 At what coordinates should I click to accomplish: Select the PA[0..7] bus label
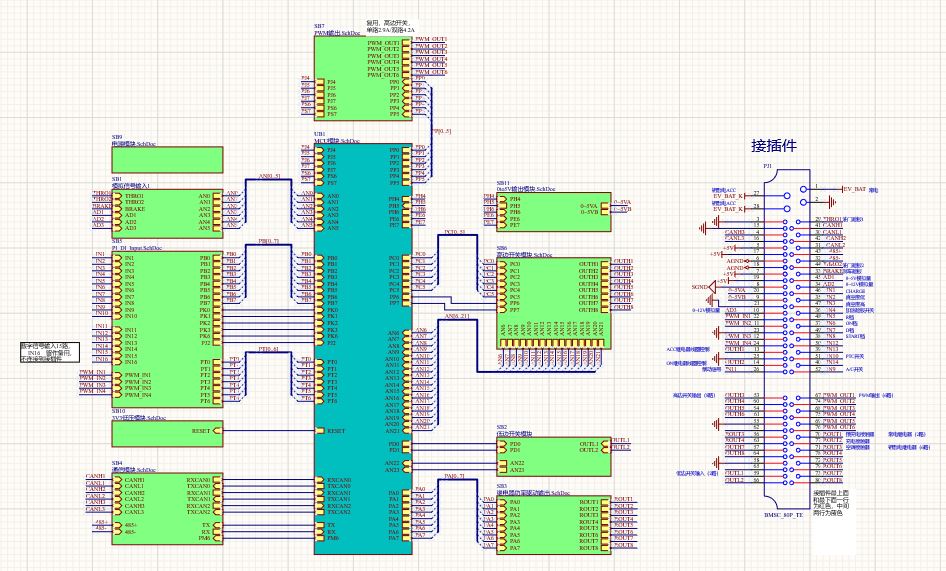click(454, 476)
